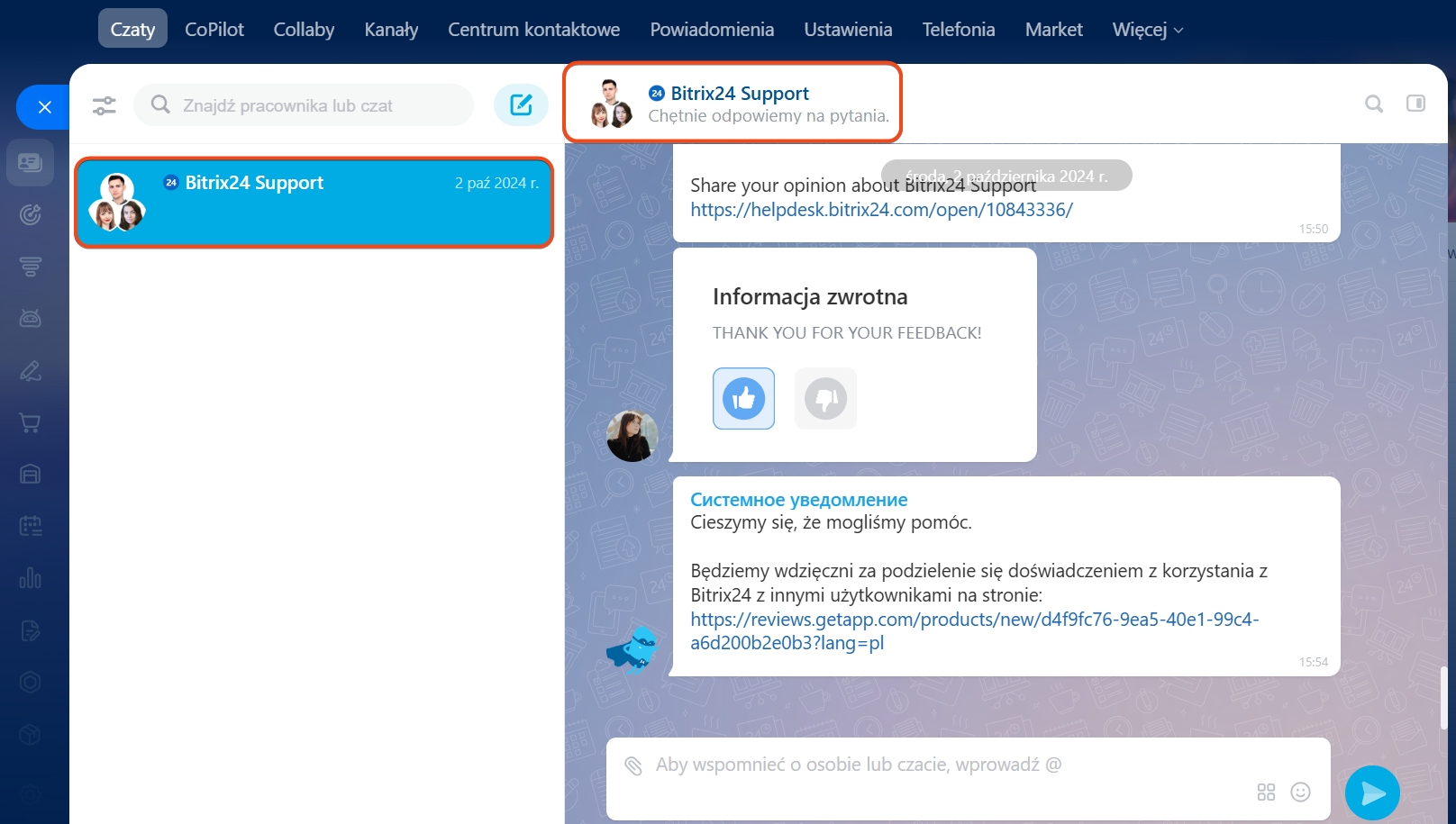Open the document edit icon in sidebar
The image size is (1456, 824).
(x=30, y=630)
